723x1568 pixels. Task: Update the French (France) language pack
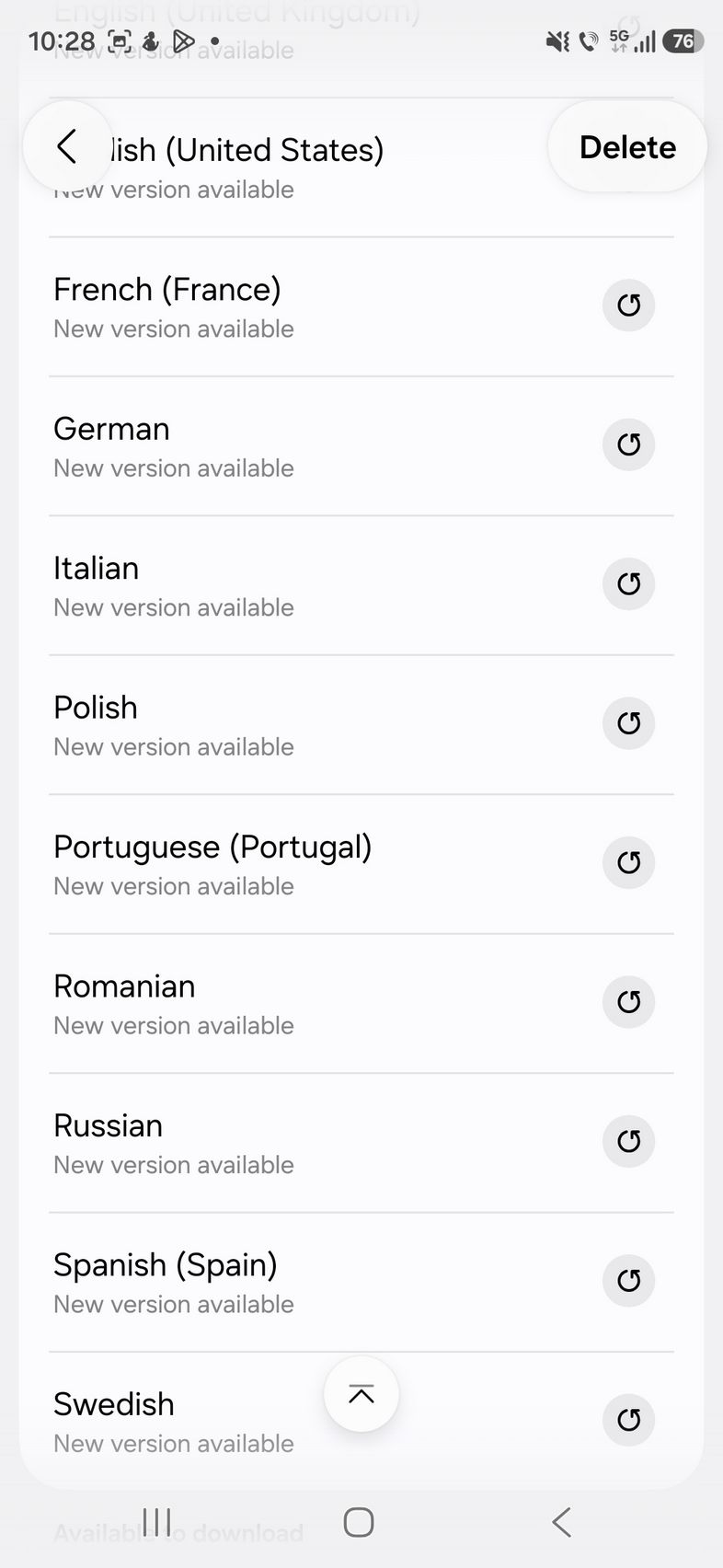(628, 306)
